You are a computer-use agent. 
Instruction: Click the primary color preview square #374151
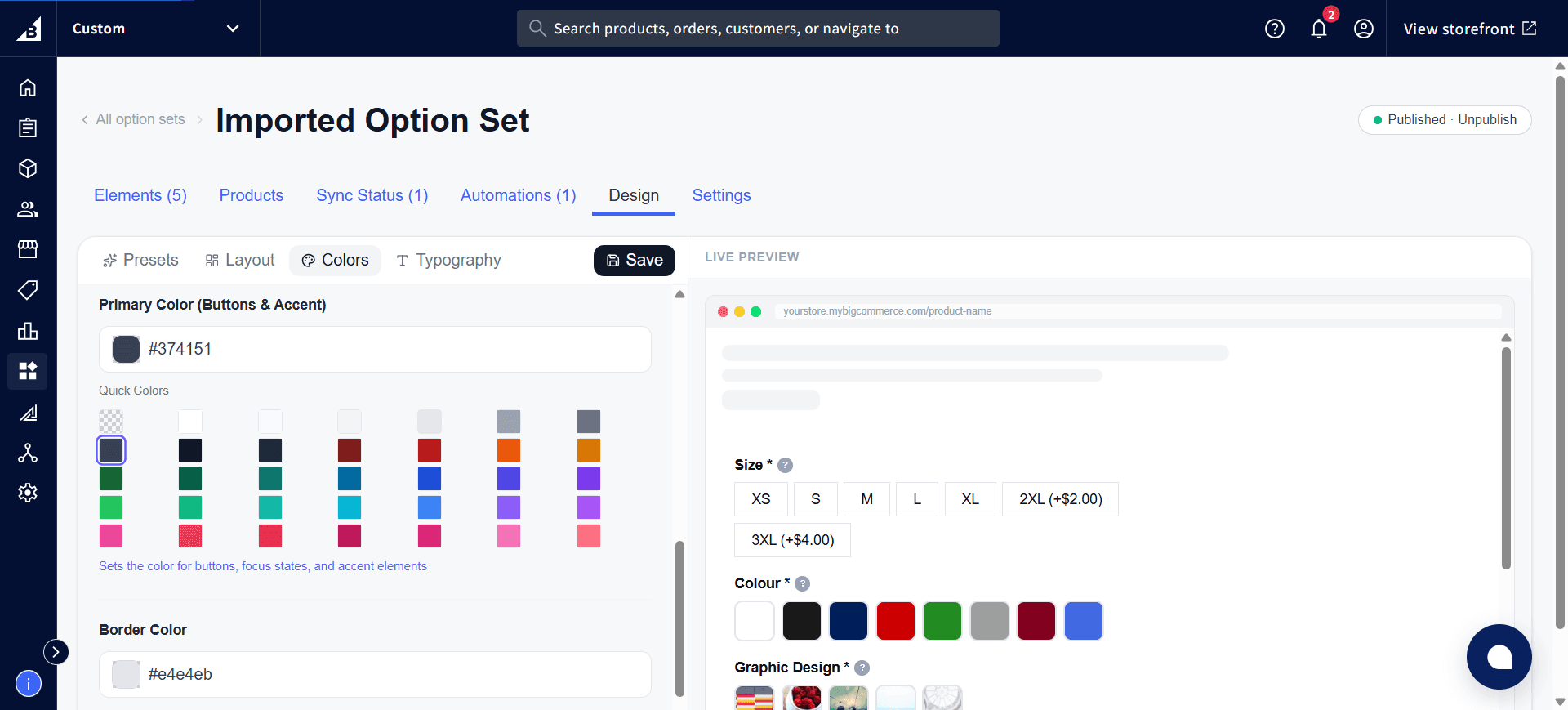[x=126, y=349]
